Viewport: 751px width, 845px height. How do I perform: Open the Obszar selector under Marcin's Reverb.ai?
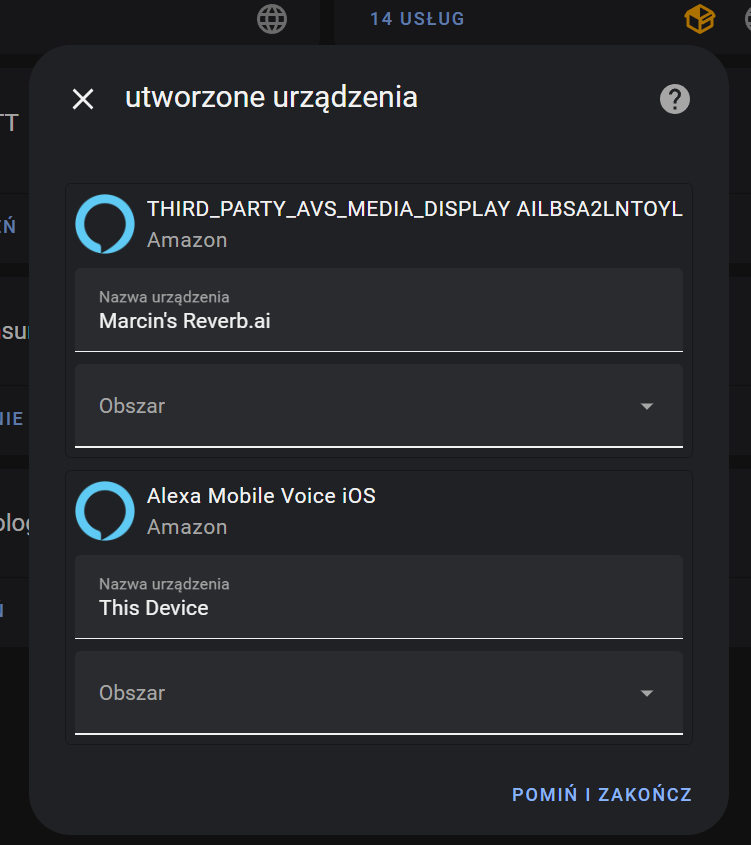(378, 406)
